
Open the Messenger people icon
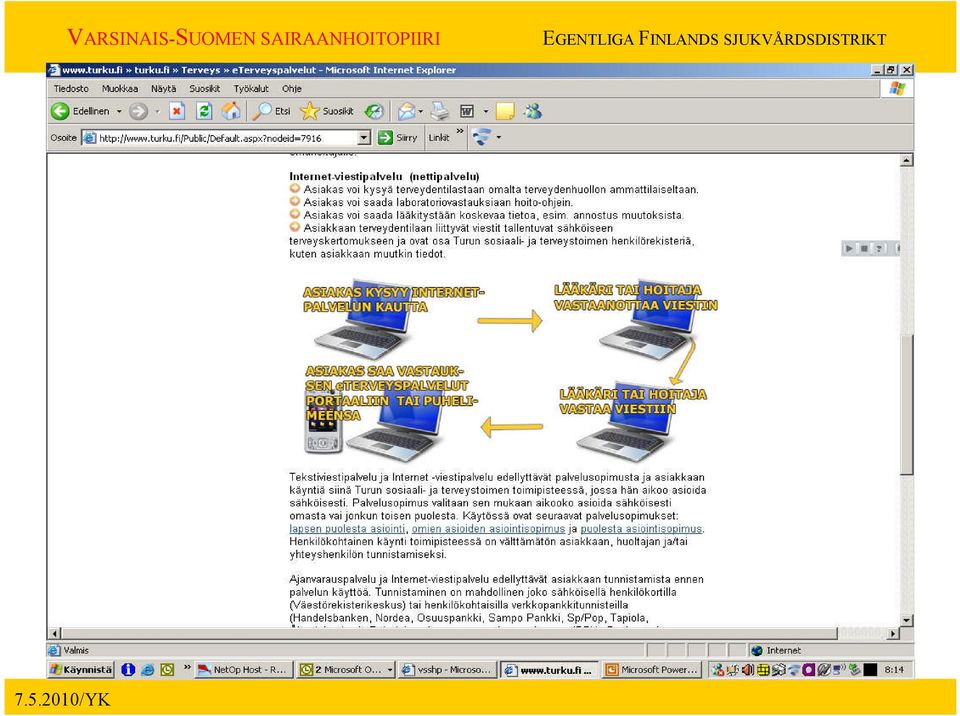point(532,111)
